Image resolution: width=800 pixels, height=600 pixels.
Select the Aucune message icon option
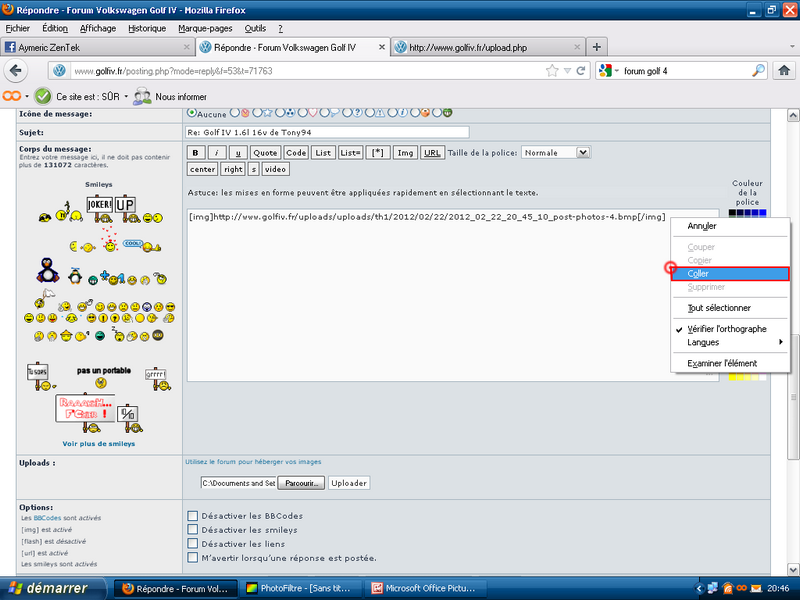[x=192, y=113]
